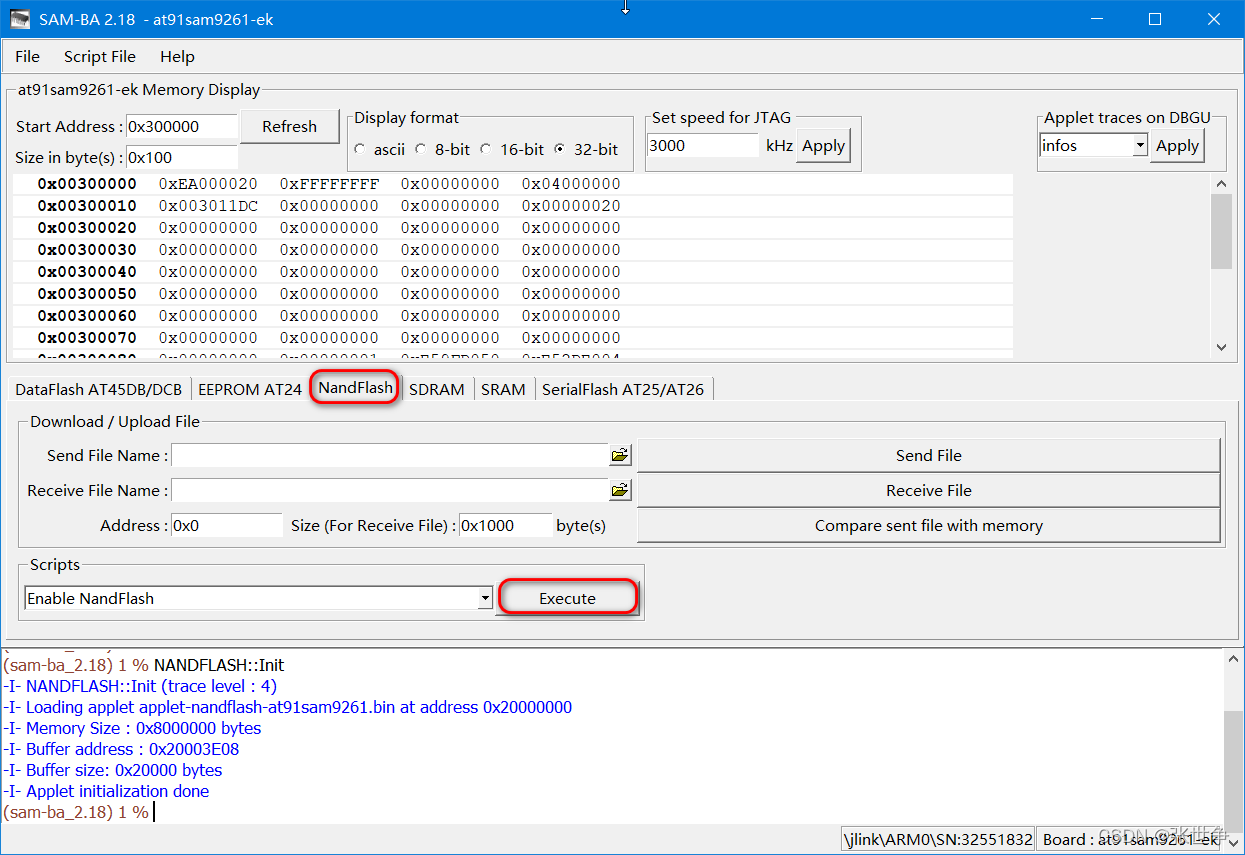1245x855 pixels.
Task: Click the Send File button
Action: (x=929, y=456)
